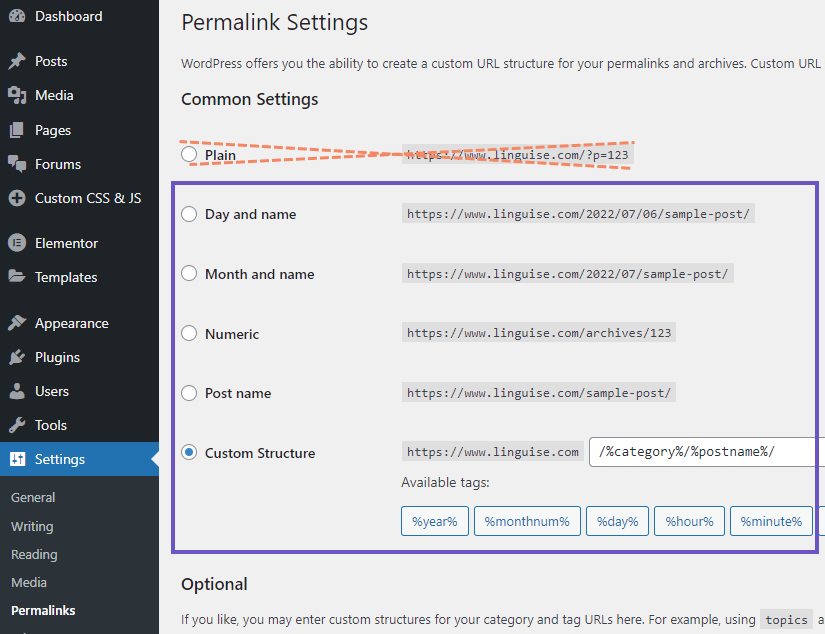Open the Dashboard menu item
The width and height of the screenshot is (825, 634).
pos(68,16)
